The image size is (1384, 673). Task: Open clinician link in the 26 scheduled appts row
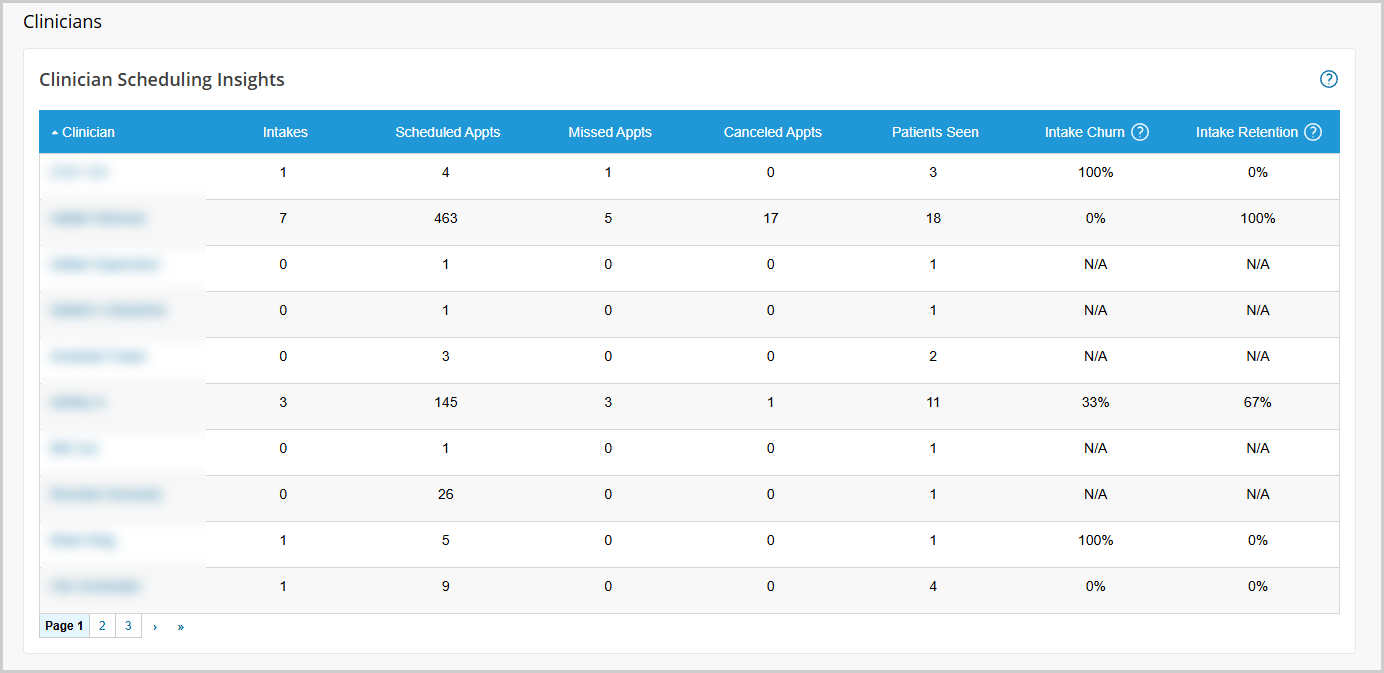(x=105, y=494)
